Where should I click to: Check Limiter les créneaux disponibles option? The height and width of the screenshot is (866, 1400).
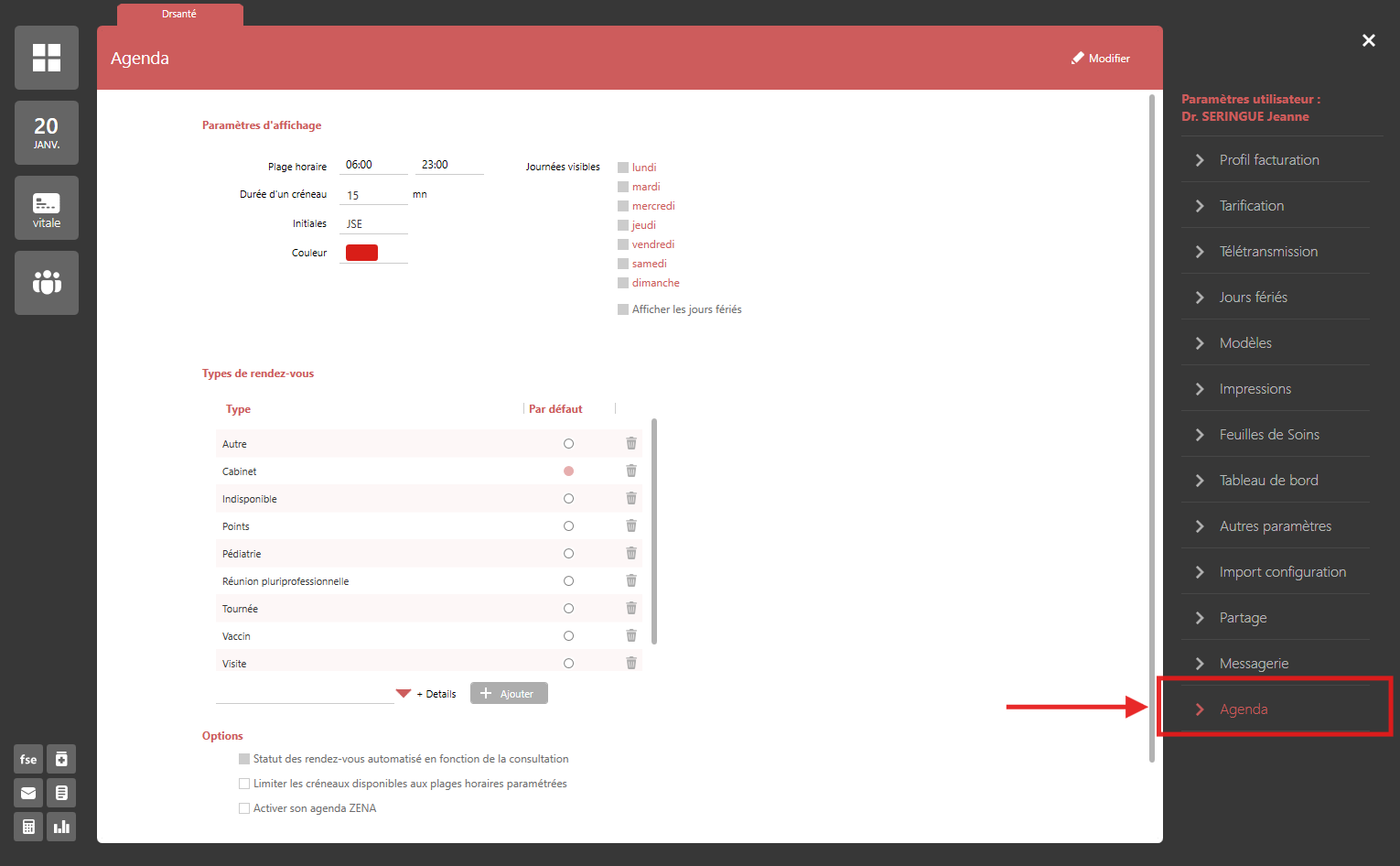(x=244, y=784)
